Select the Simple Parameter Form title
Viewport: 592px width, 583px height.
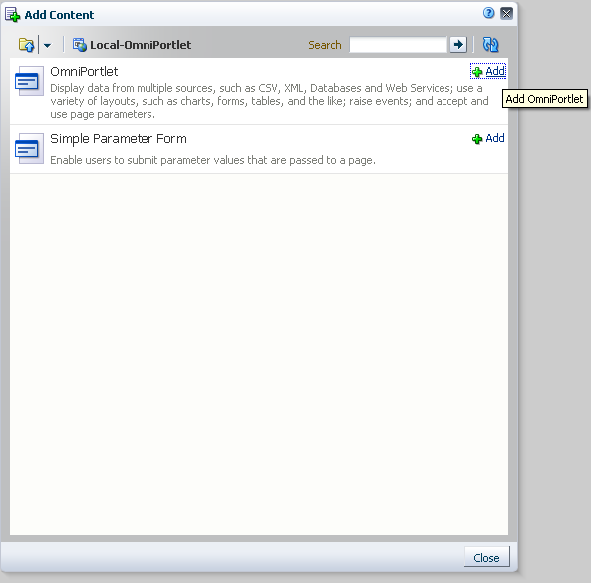[x=118, y=139]
